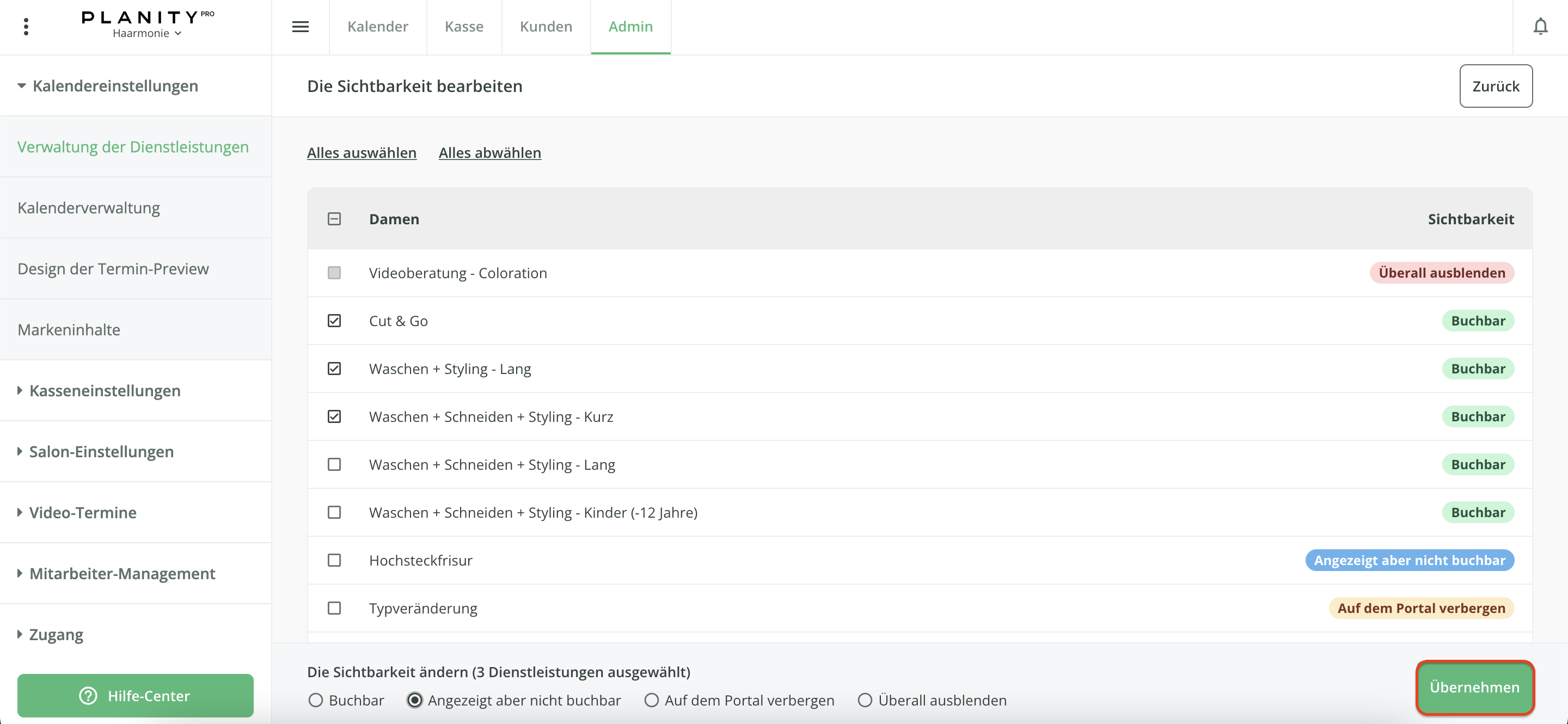Switch to the Kalender tab

coord(377,27)
